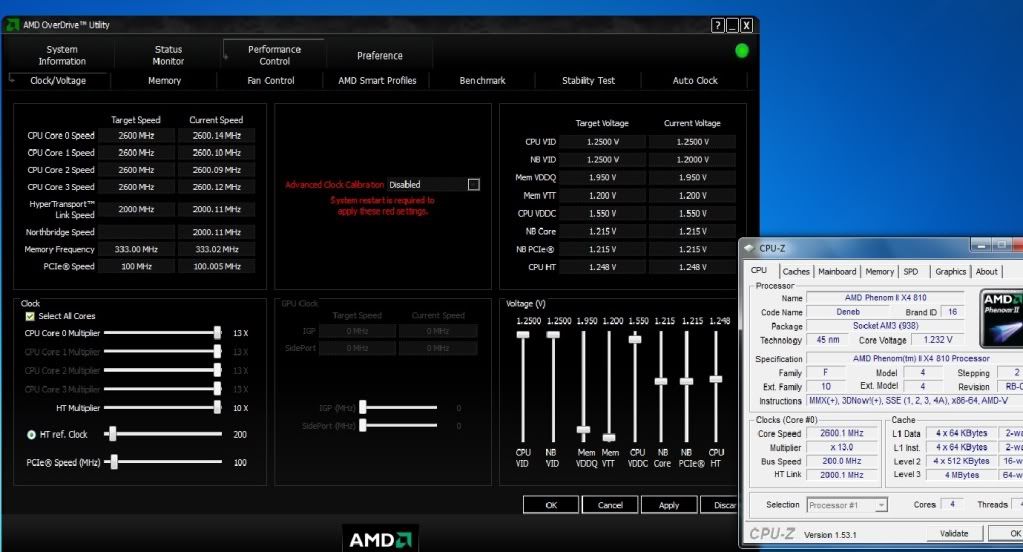The width and height of the screenshot is (1023, 552).
Task: Switch to the CPU-Z Memory tab
Action: point(879,271)
